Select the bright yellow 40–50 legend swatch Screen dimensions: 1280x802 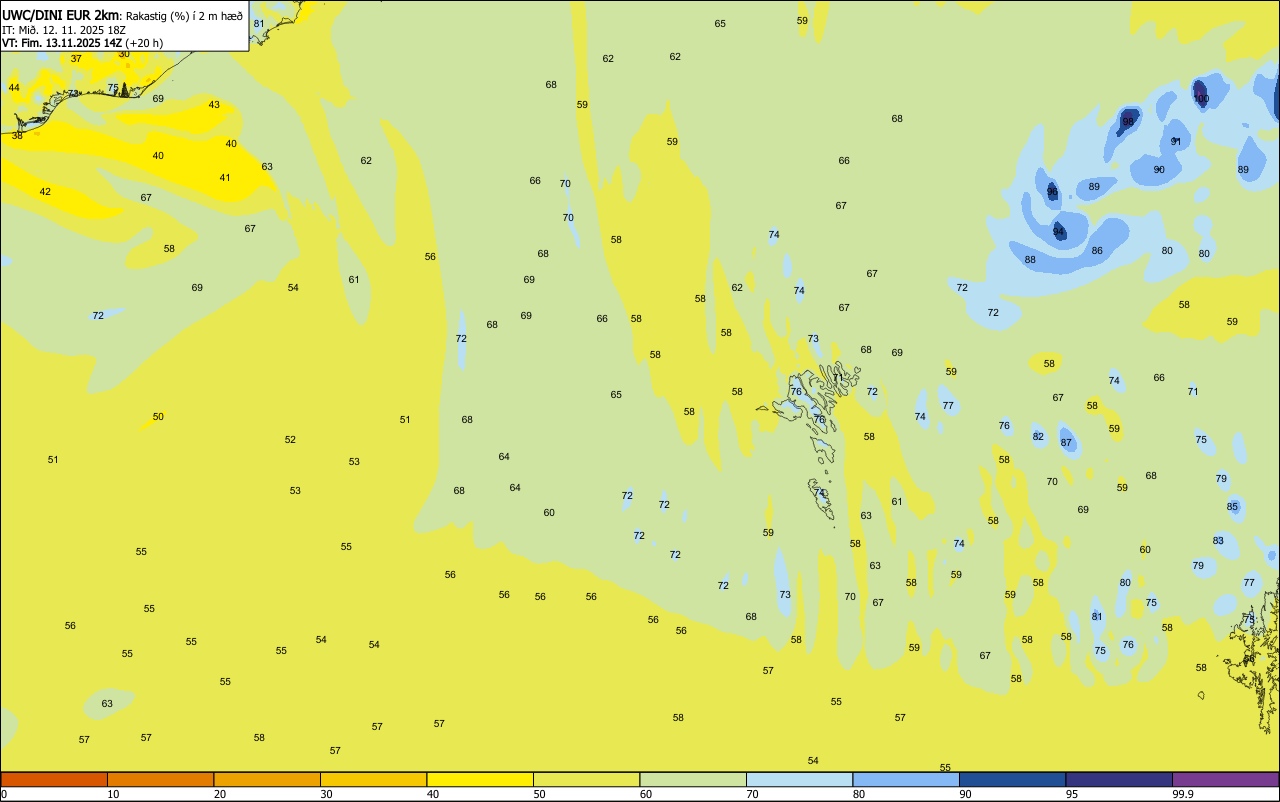pyautogui.click(x=480, y=779)
